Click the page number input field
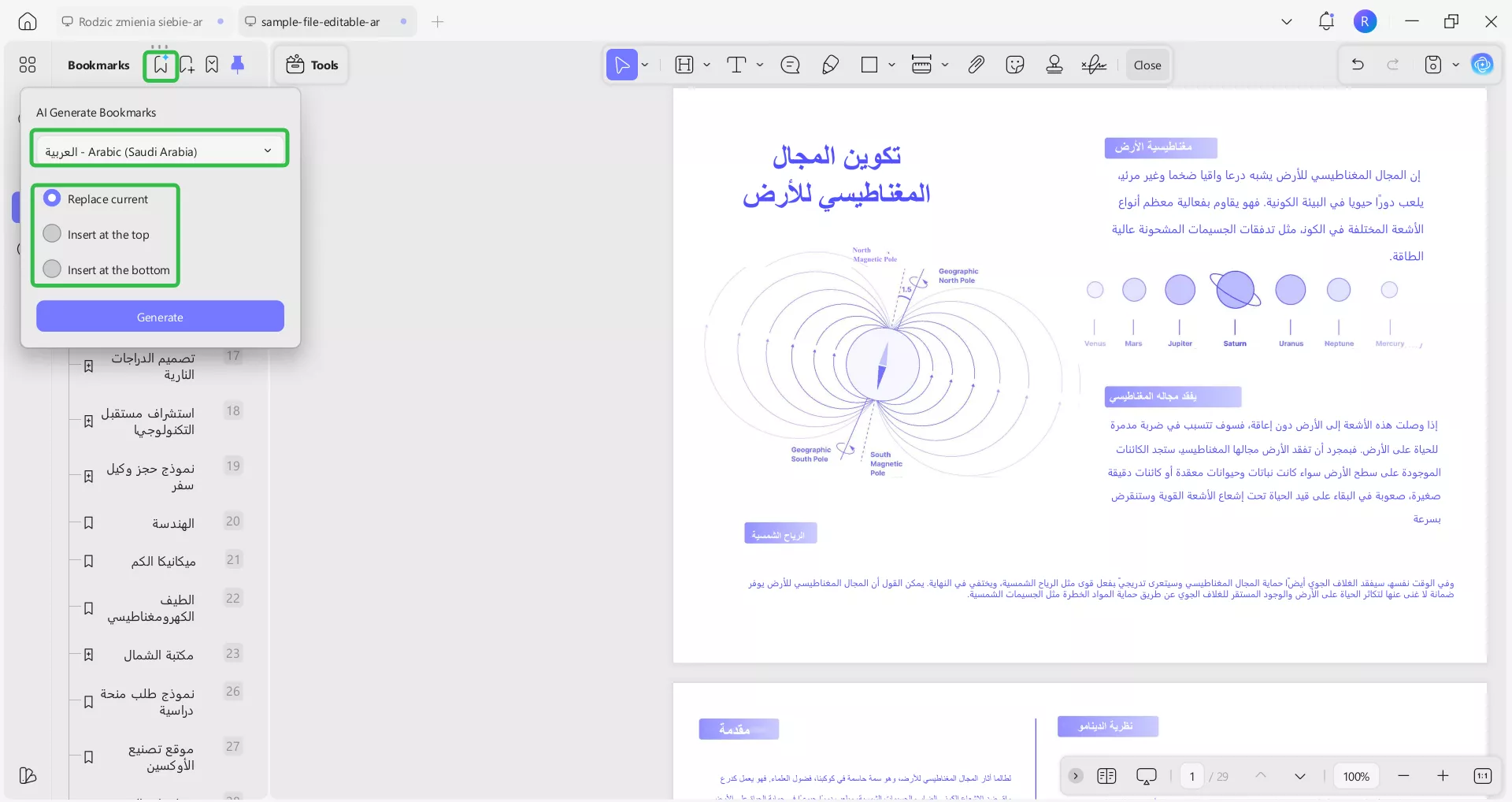 1191,776
